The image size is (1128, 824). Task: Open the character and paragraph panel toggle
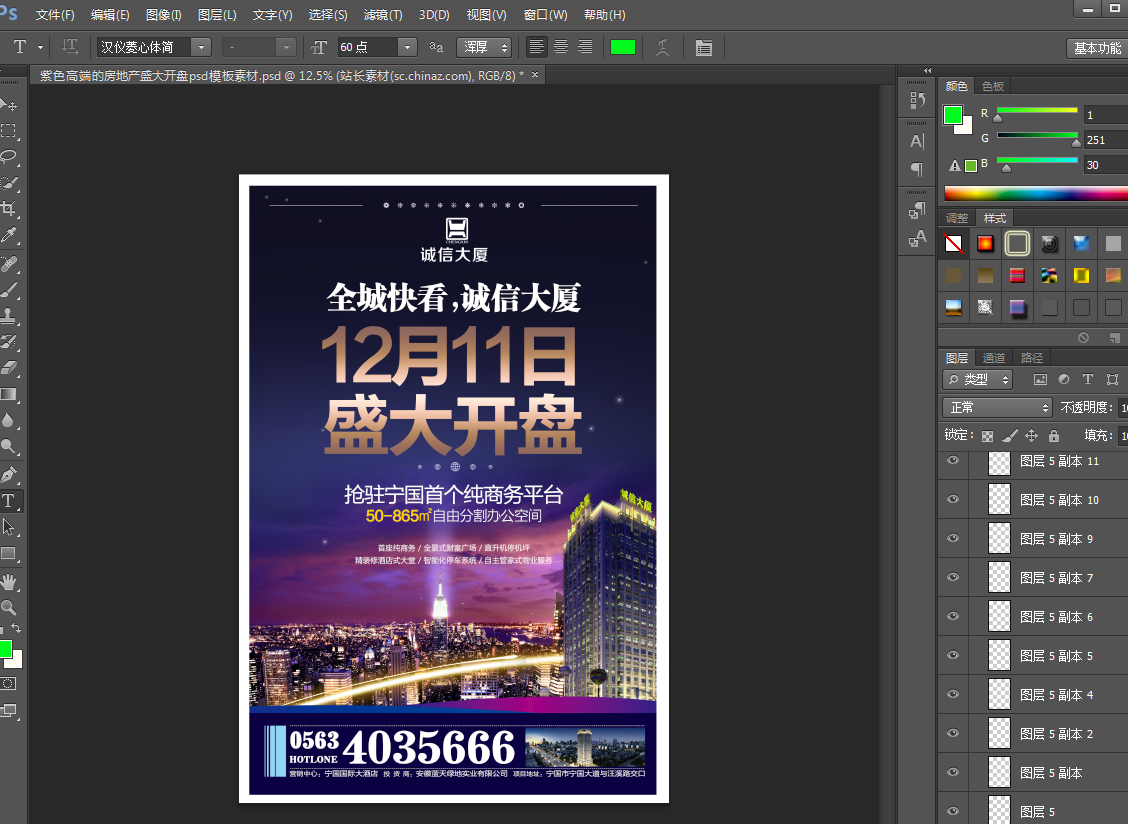[704, 47]
